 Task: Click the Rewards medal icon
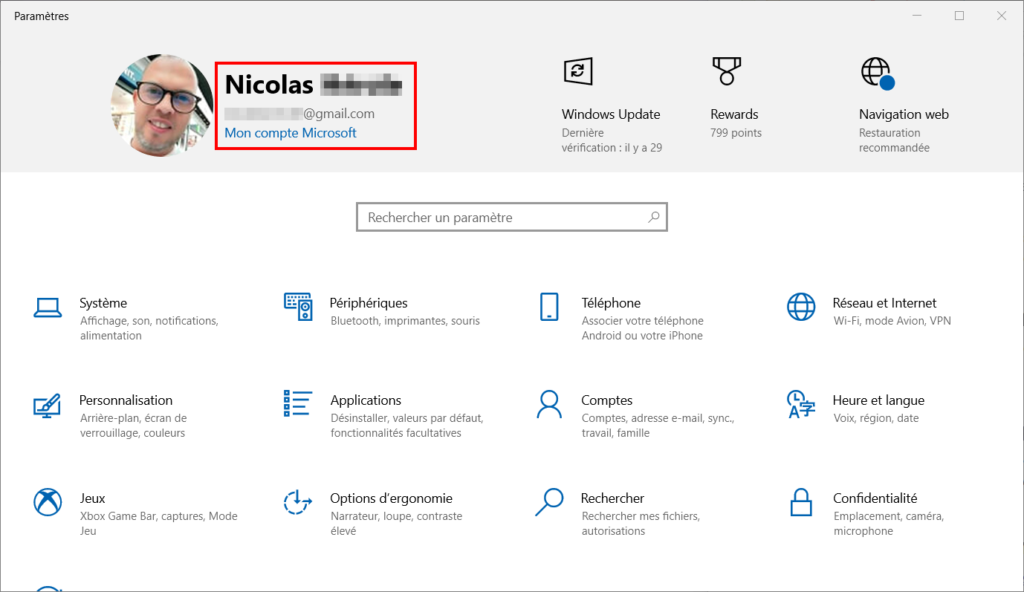726,71
